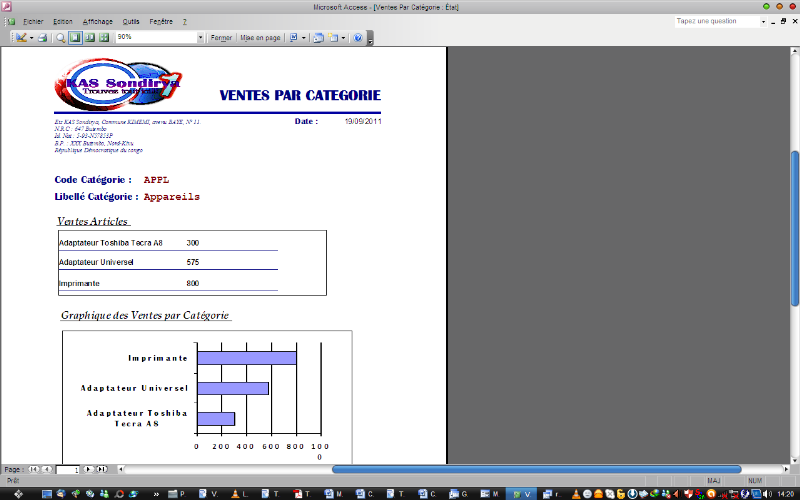Click the 'Tapez une question' help box

tap(717, 21)
